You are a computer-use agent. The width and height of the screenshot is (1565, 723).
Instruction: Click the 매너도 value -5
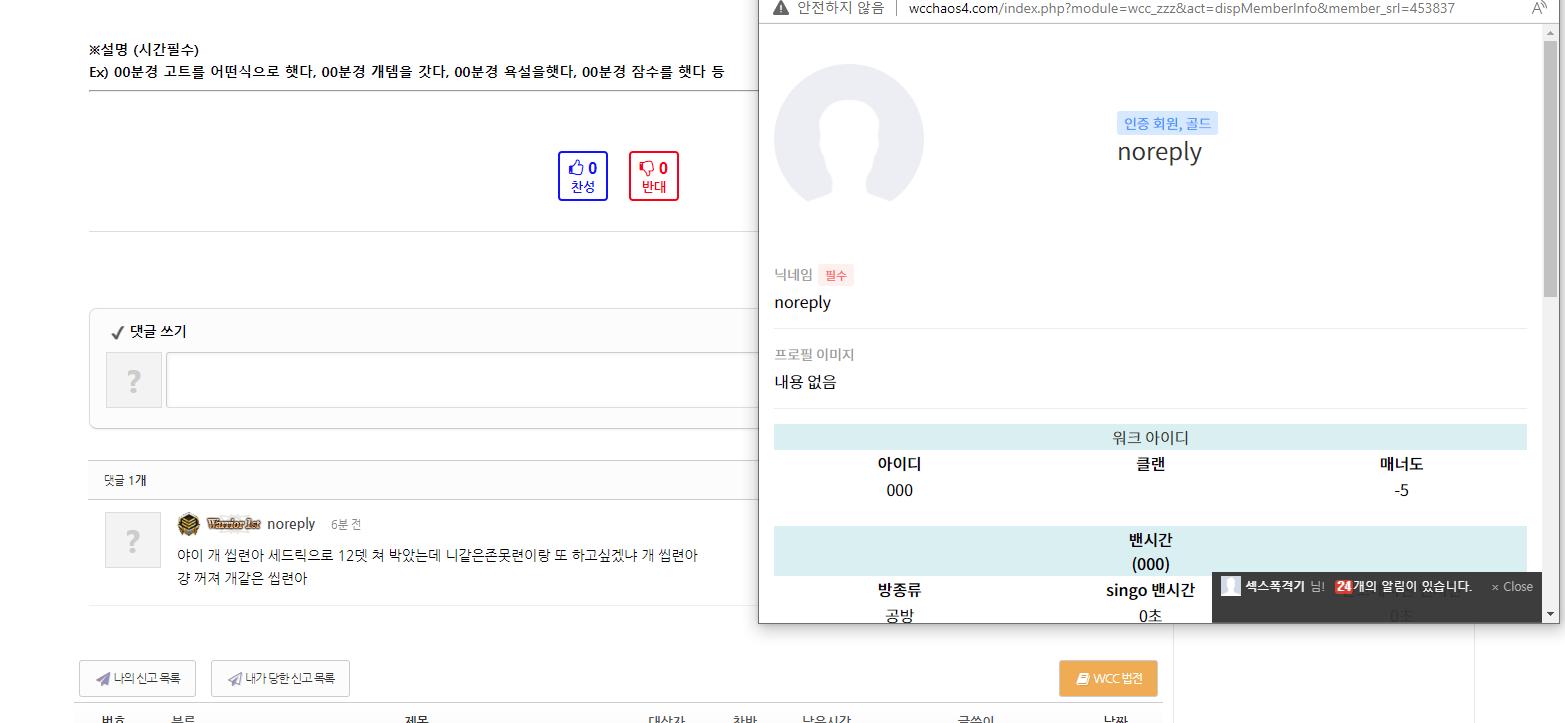pyautogui.click(x=1401, y=490)
